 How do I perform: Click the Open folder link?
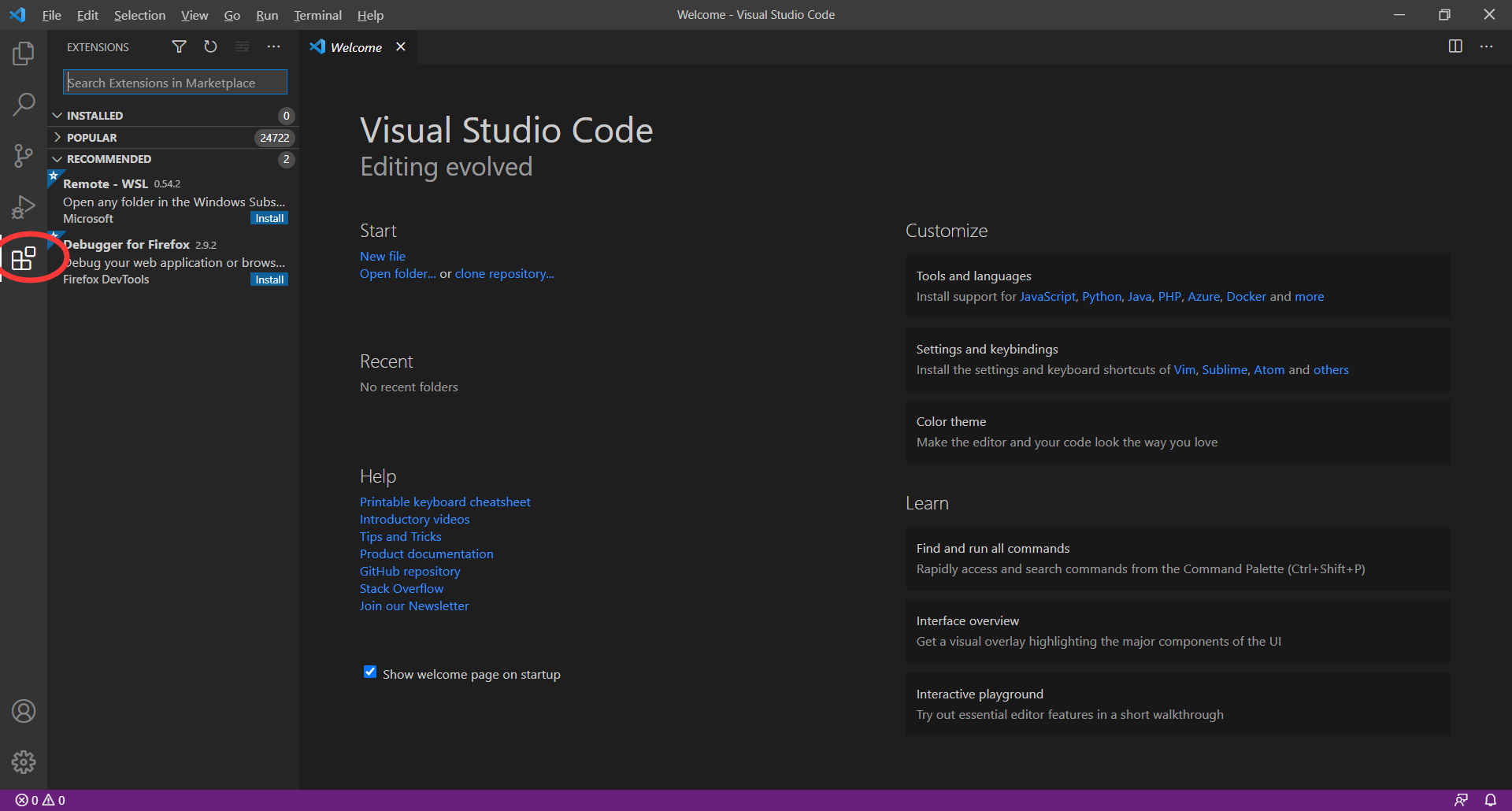coord(398,273)
